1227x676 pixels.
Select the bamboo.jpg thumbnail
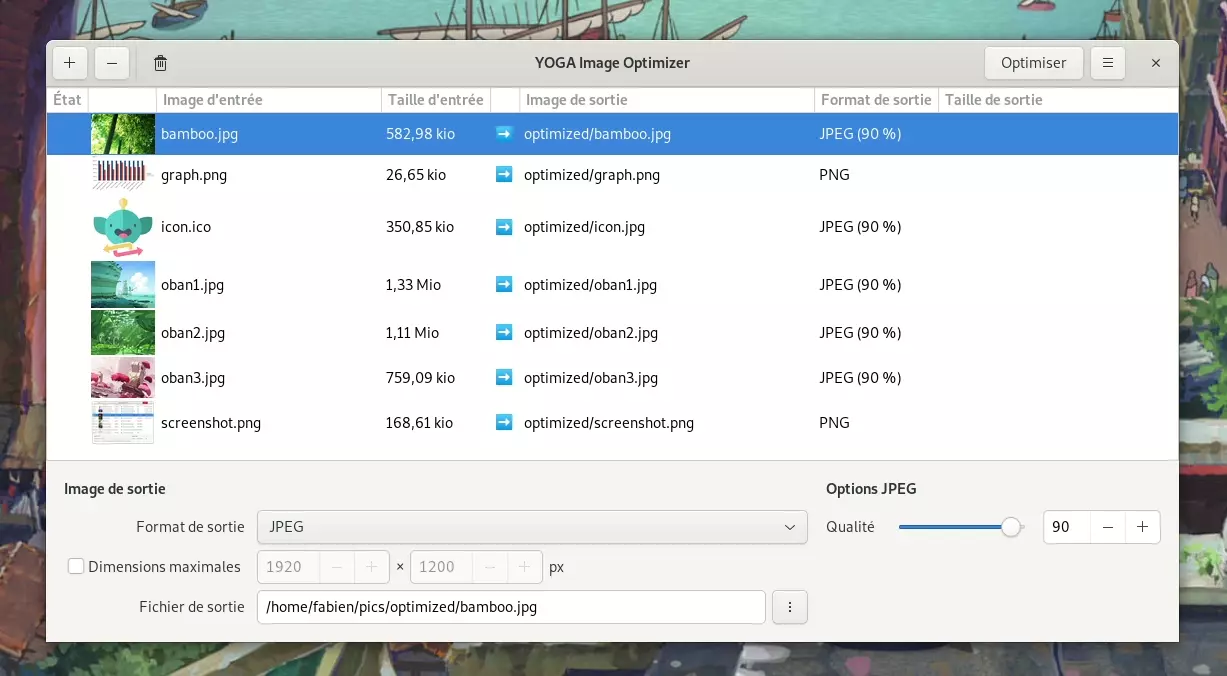[123, 133]
